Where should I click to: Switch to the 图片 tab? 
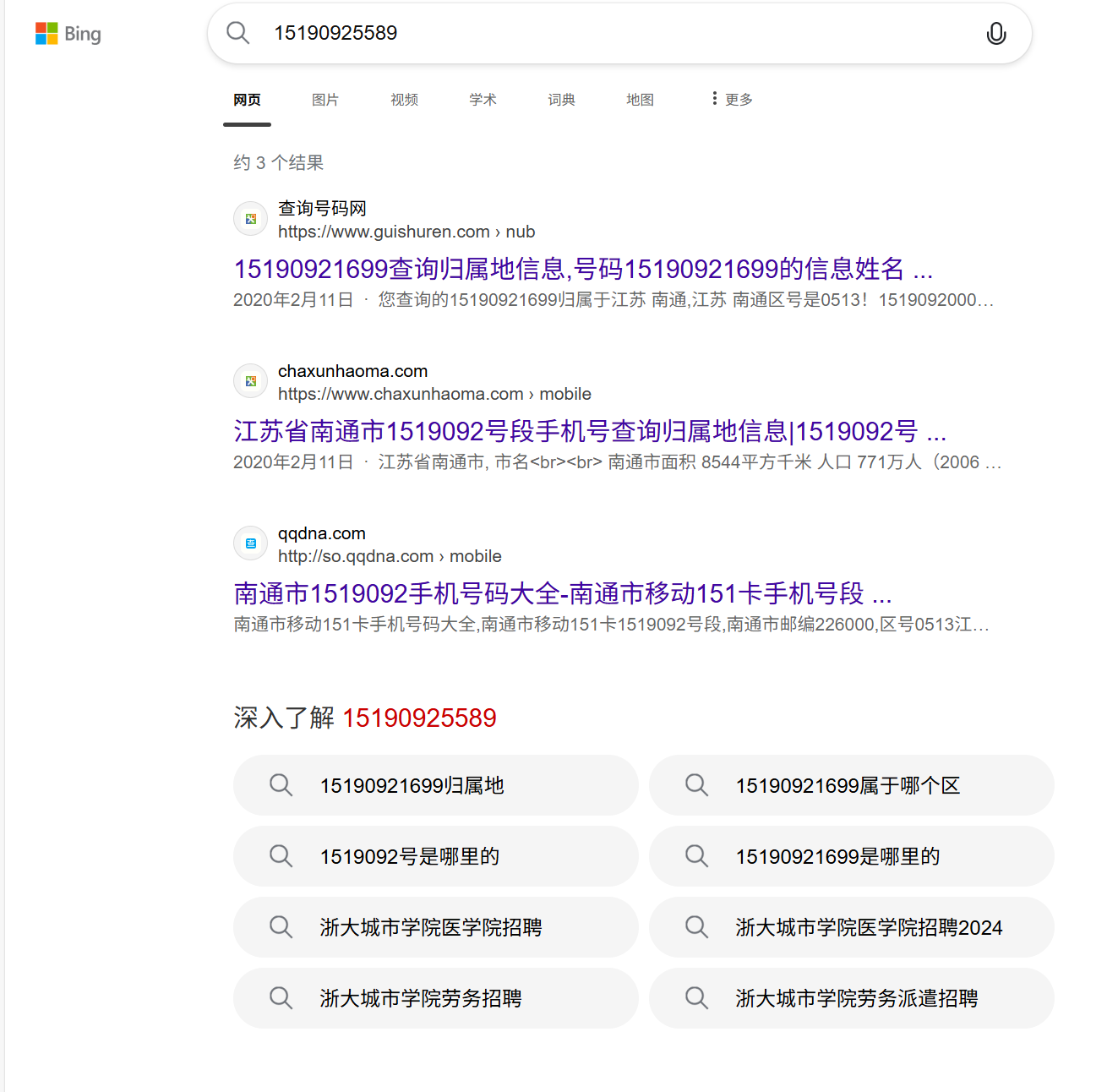[325, 100]
